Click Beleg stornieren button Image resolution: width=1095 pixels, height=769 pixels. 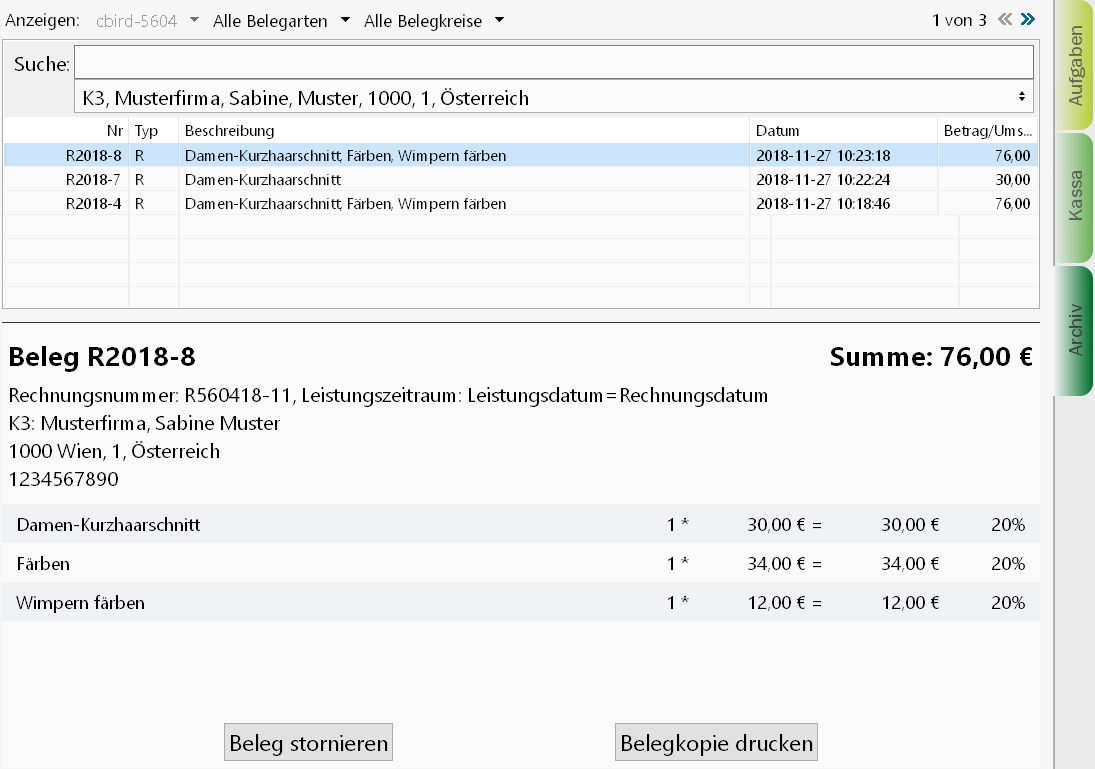click(x=308, y=743)
